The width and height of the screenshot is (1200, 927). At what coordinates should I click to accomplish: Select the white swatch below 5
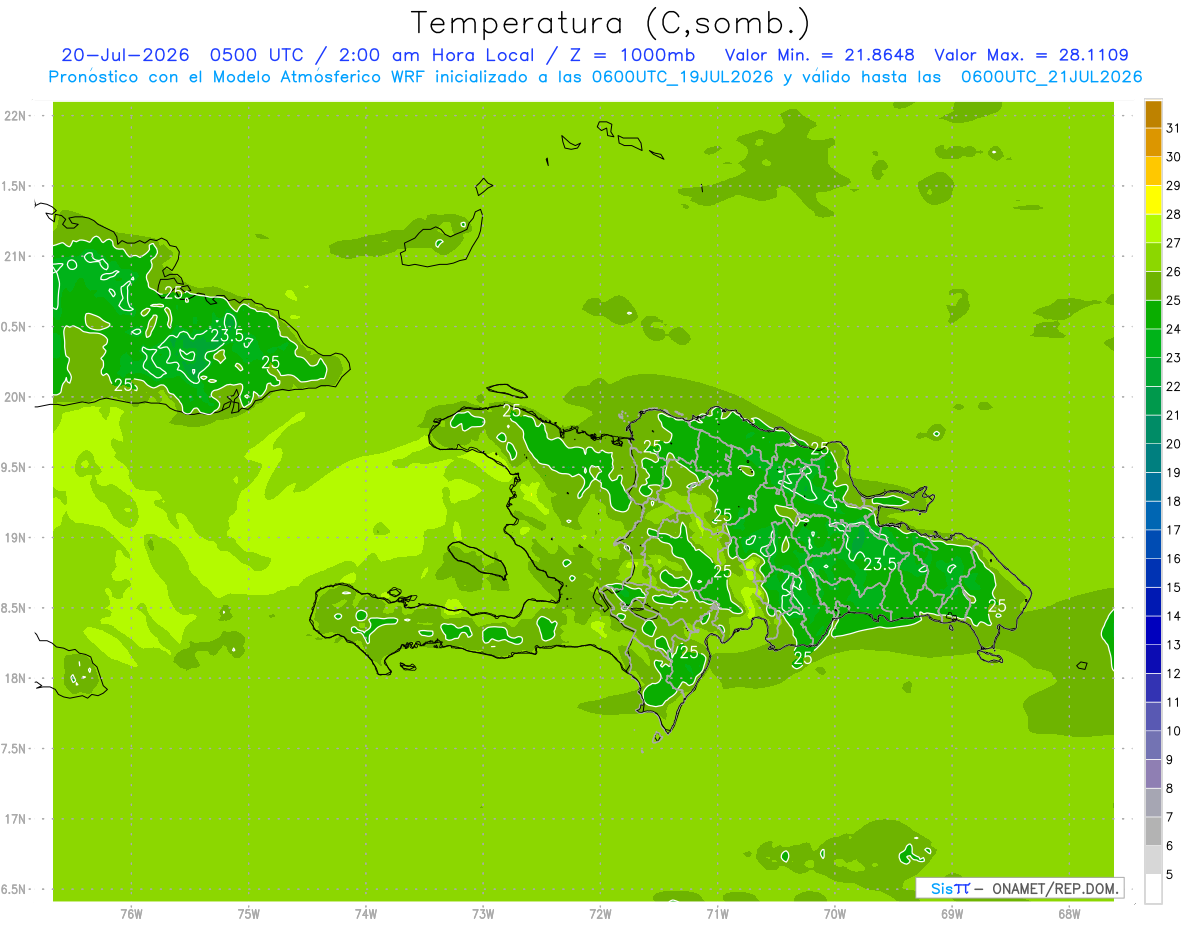click(1153, 888)
